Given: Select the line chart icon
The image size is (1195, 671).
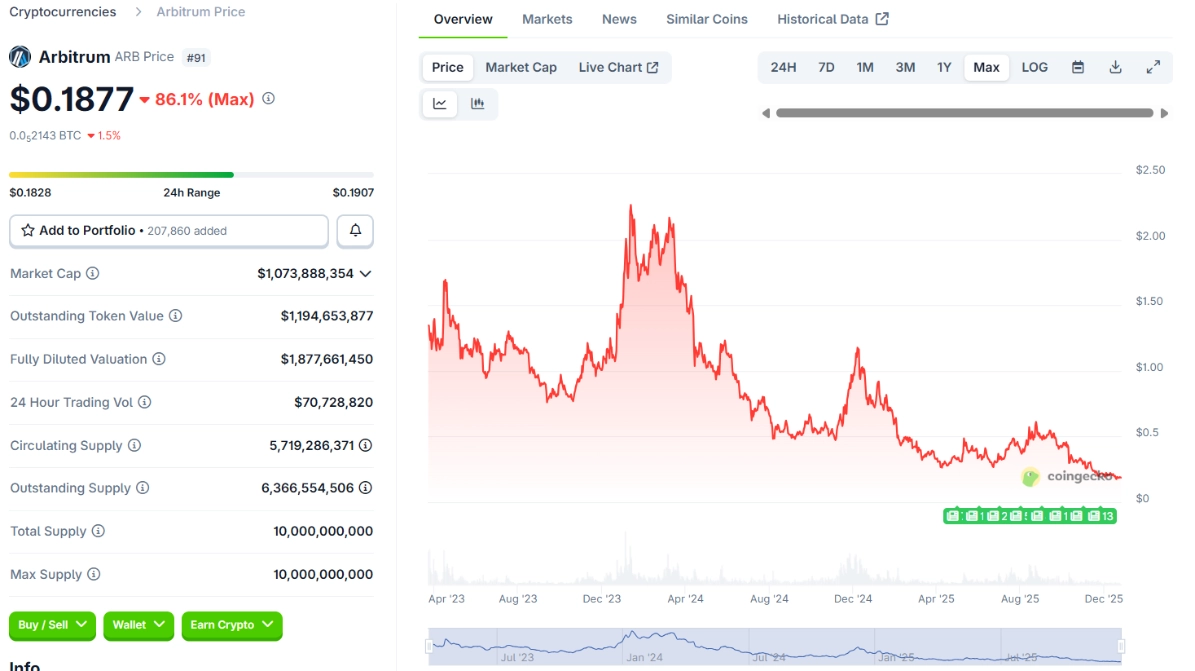Looking at the screenshot, I should [x=440, y=104].
